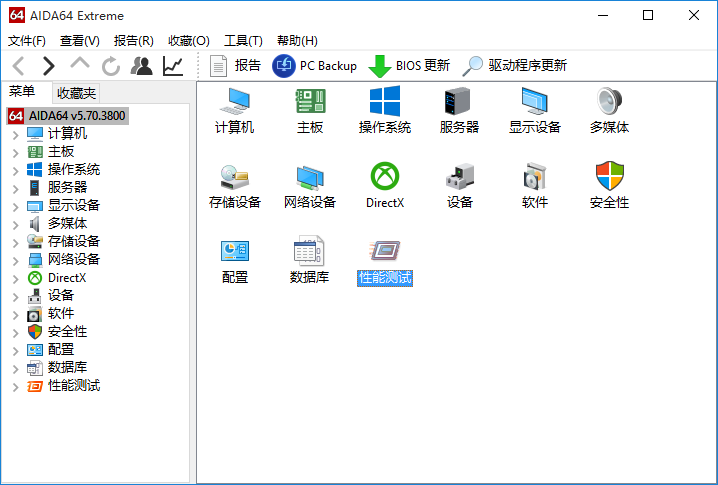Select 操作系统 in the sidebar tree
Viewport: 718px width, 485px height.
tap(74, 170)
